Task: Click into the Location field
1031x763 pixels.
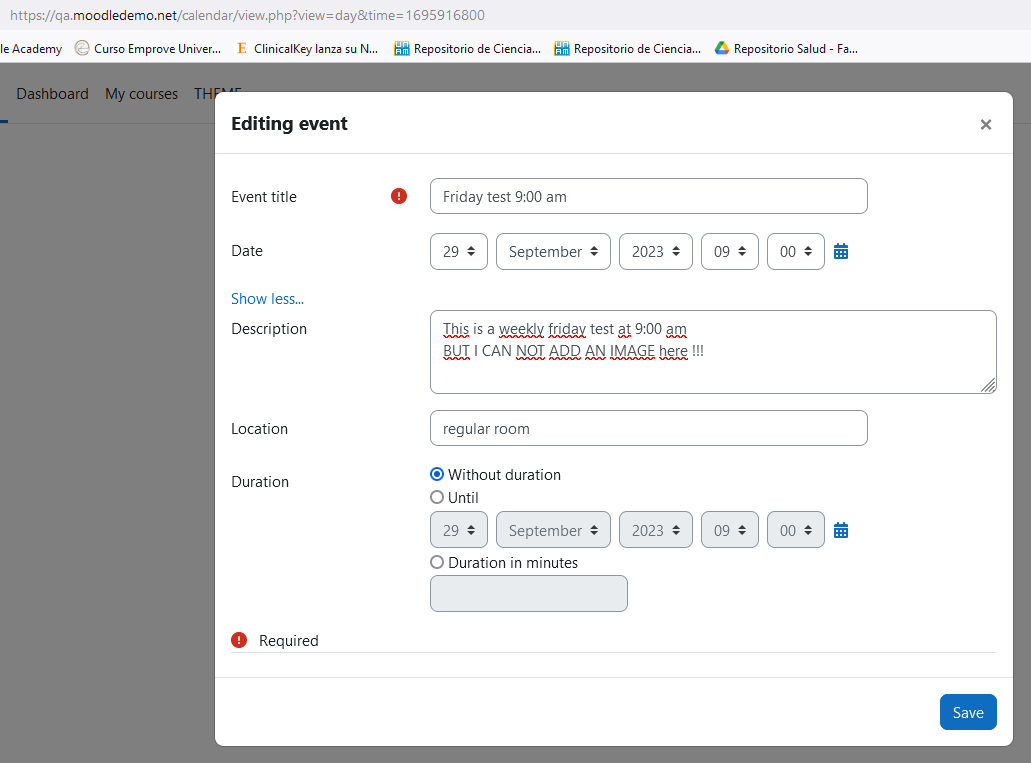Action: coord(648,428)
